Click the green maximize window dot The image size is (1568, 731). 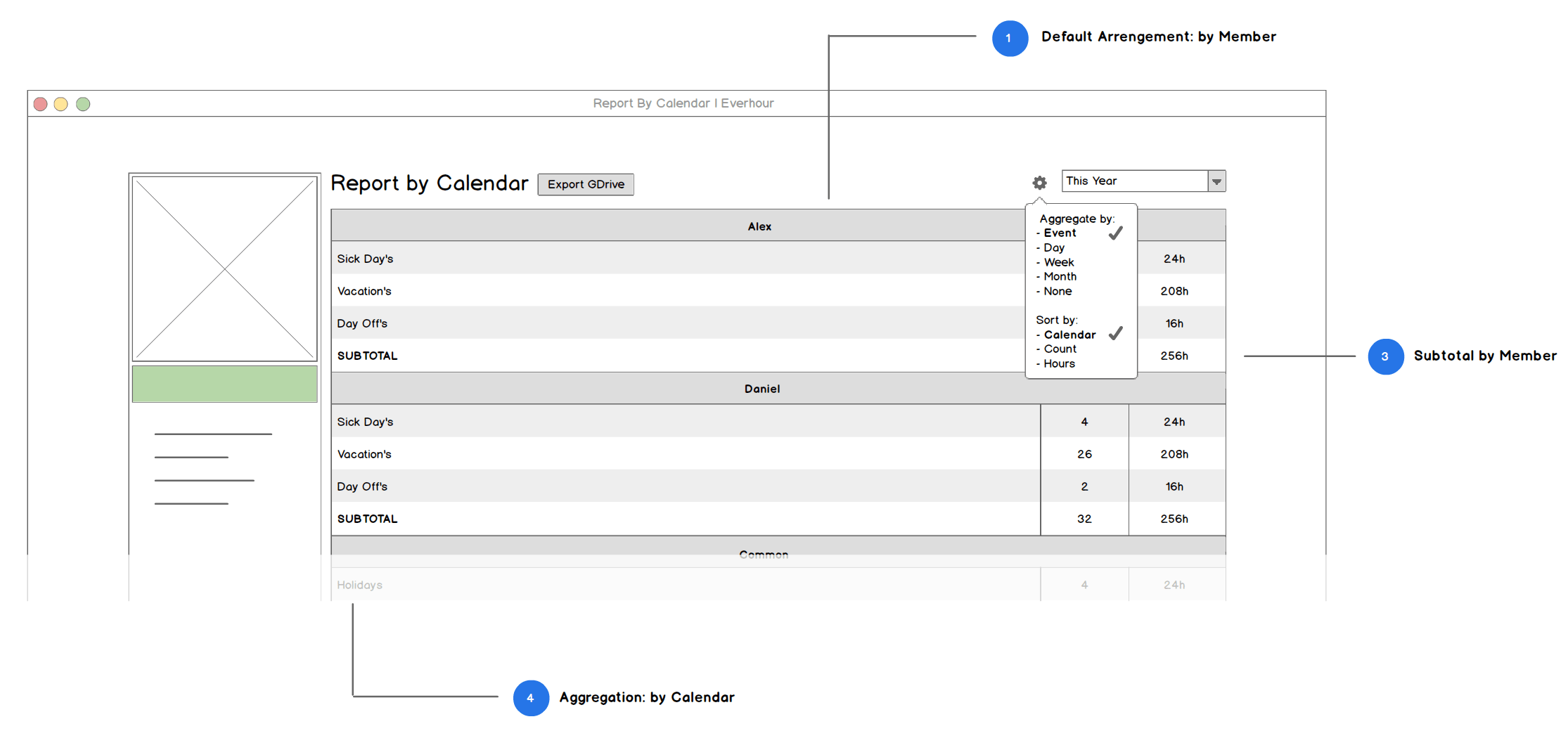pos(83,104)
